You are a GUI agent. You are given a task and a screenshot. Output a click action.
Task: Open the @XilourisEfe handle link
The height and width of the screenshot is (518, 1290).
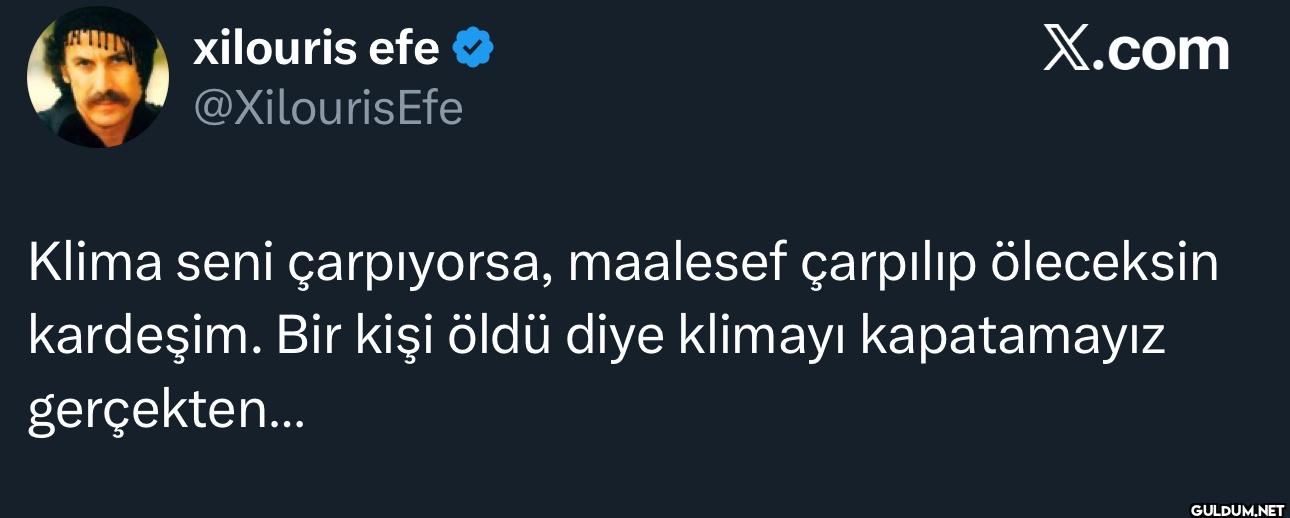click(x=327, y=107)
